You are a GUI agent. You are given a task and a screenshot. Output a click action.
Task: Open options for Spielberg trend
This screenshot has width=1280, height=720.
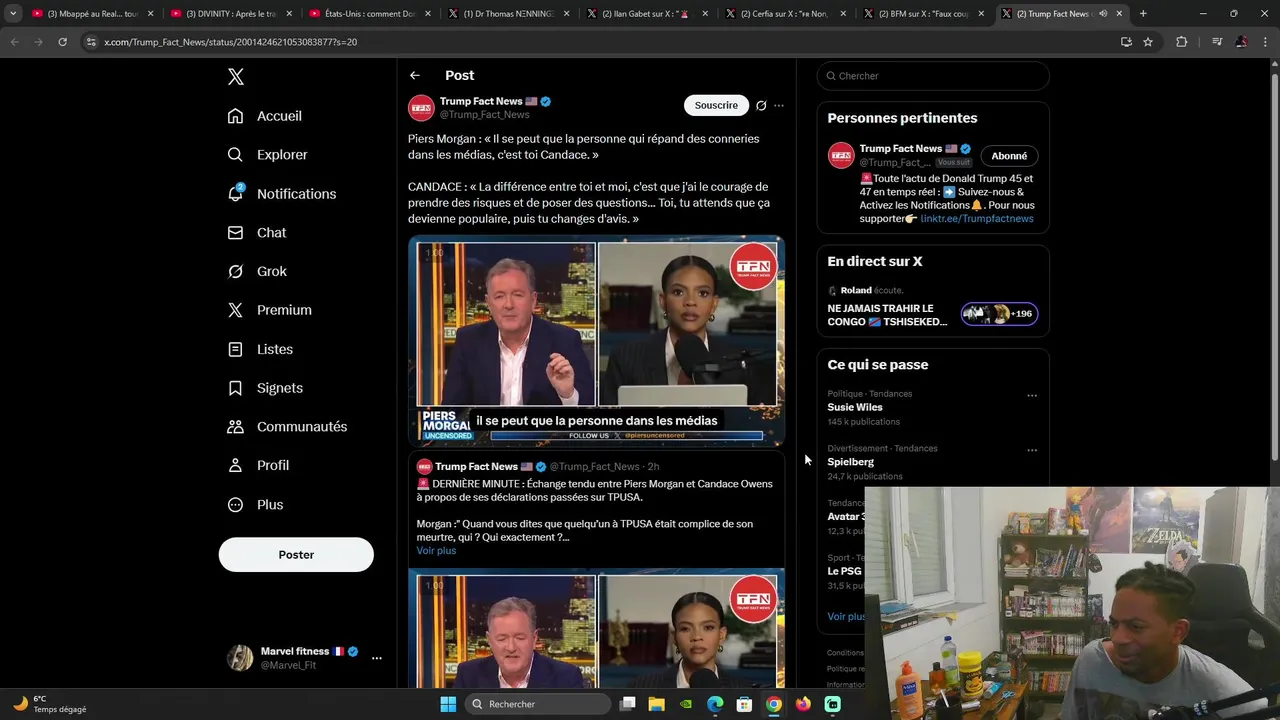[1032, 450]
